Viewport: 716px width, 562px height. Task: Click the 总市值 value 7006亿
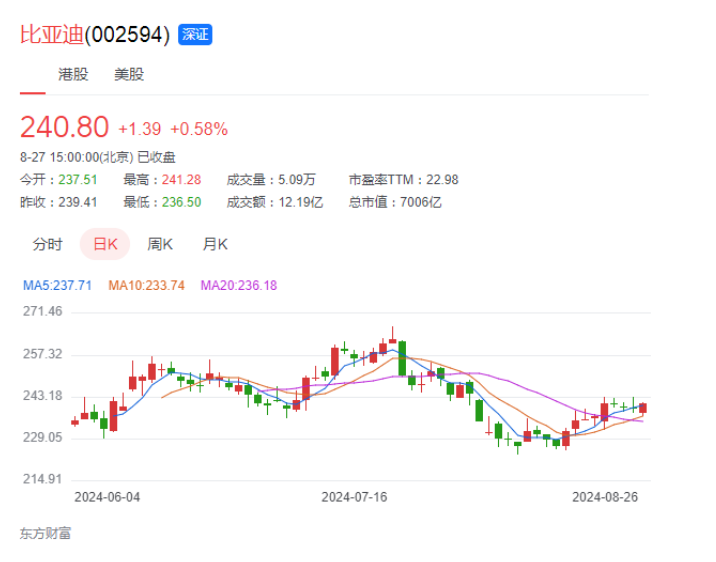(421, 202)
